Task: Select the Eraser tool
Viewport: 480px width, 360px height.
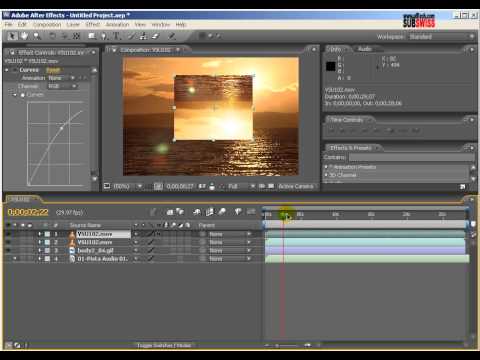Action: pos(156,36)
